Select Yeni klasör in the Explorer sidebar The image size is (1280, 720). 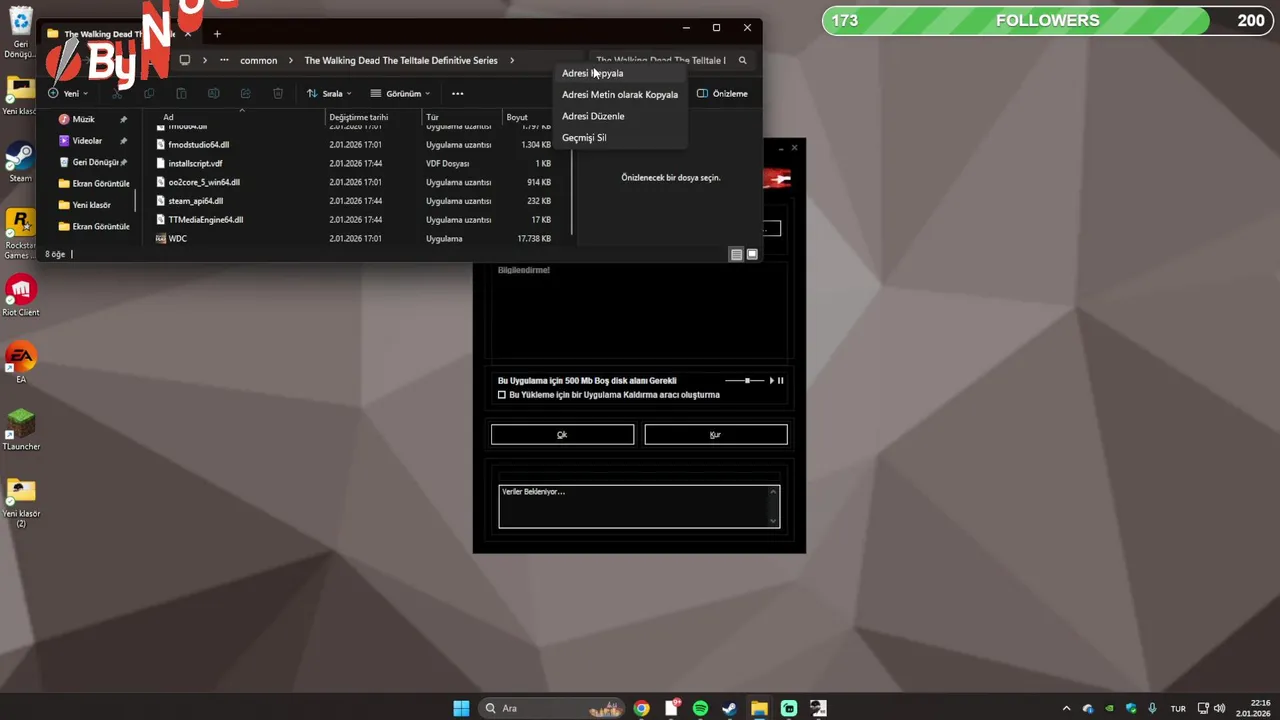(92, 205)
